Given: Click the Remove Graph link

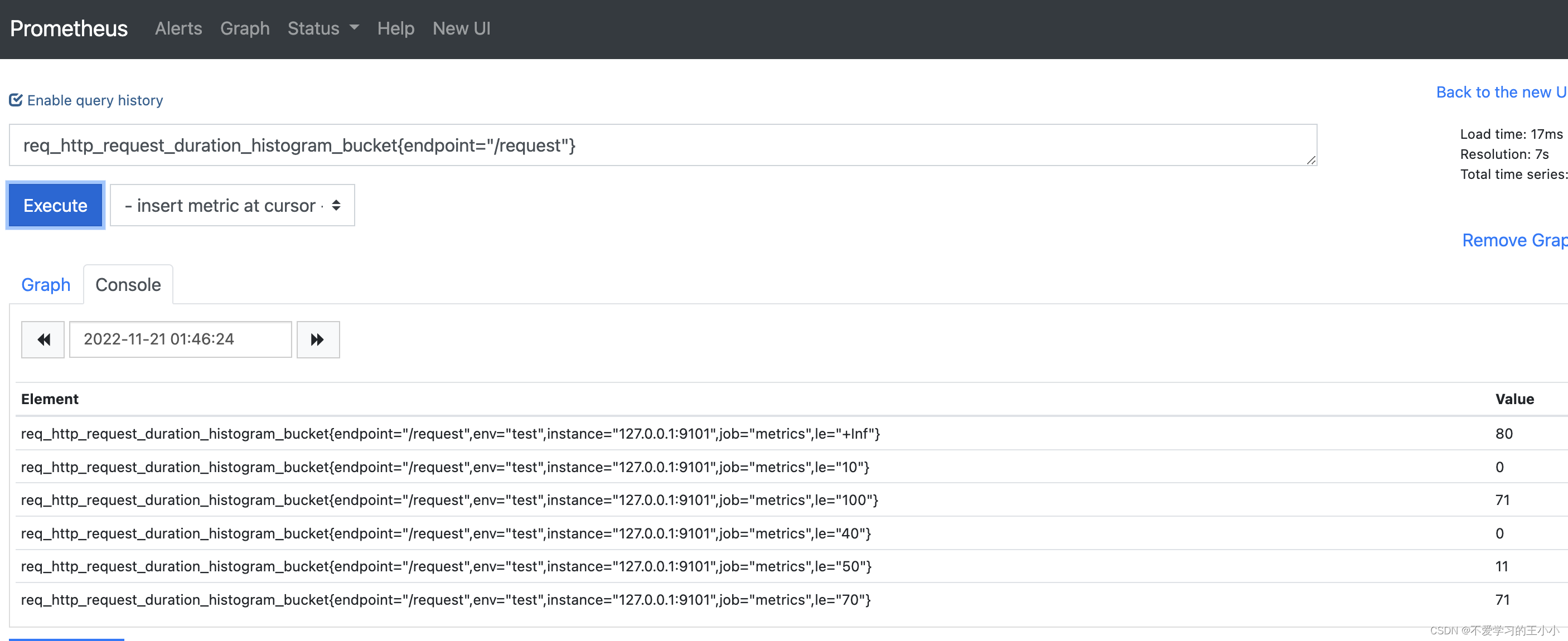Looking at the screenshot, I should coord(1514,240).
